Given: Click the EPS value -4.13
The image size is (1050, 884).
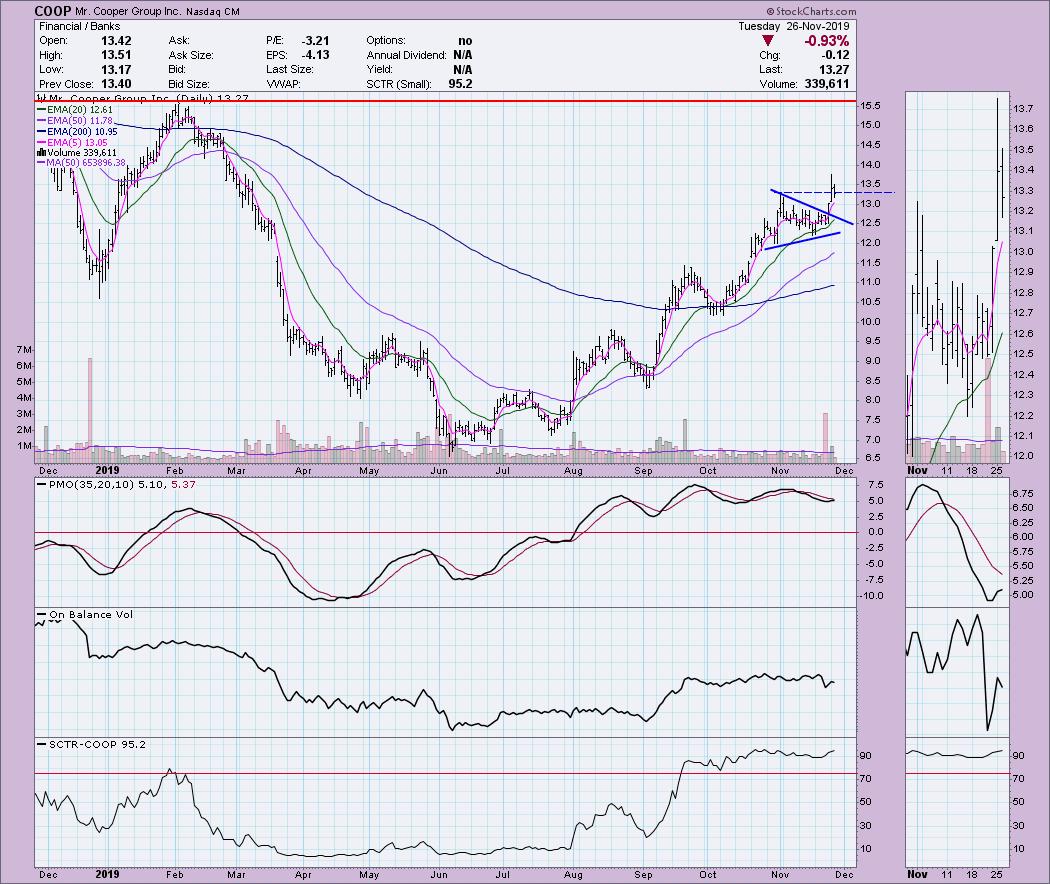Looking at the screenshot, I should (315, 55).
